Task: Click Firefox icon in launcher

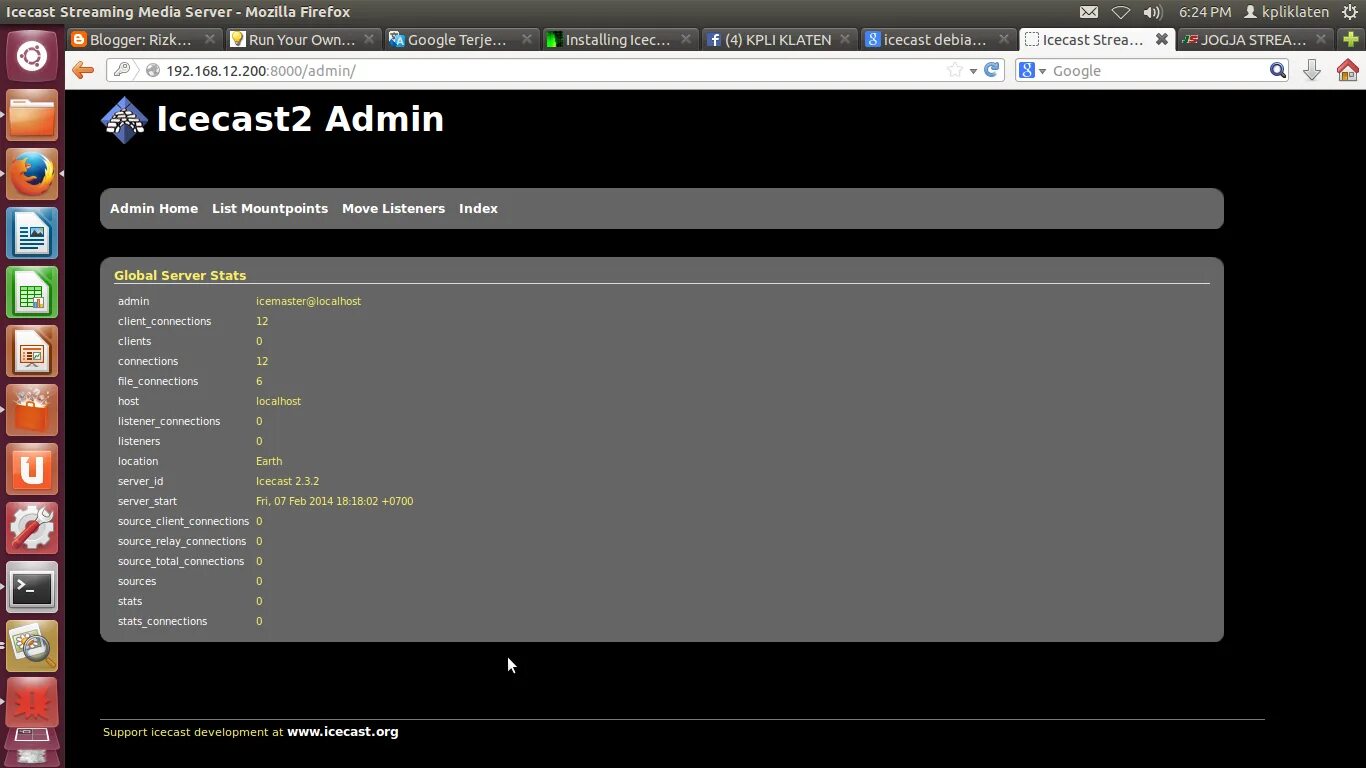Action: 32,174
